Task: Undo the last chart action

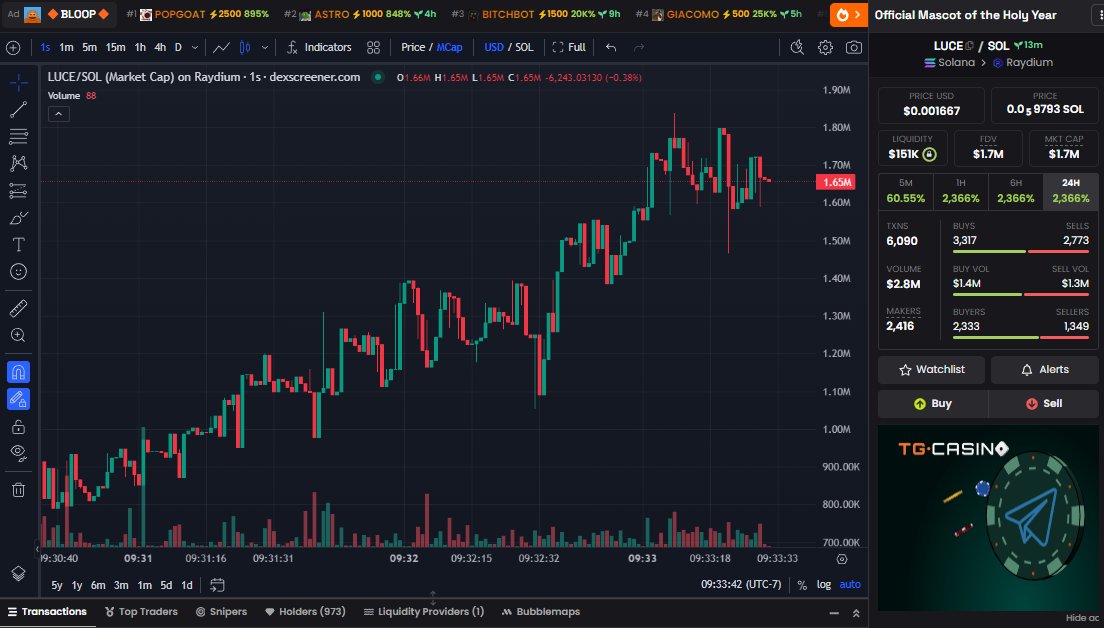Action: (x=611, y=47)
